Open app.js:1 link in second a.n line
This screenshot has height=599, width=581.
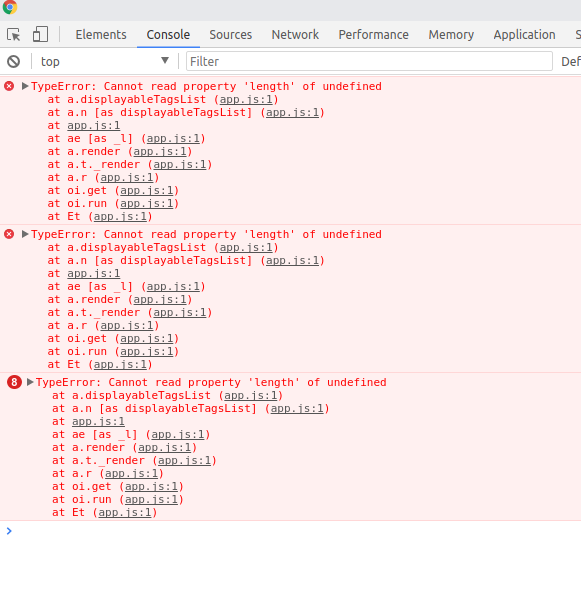click(292, 260)
